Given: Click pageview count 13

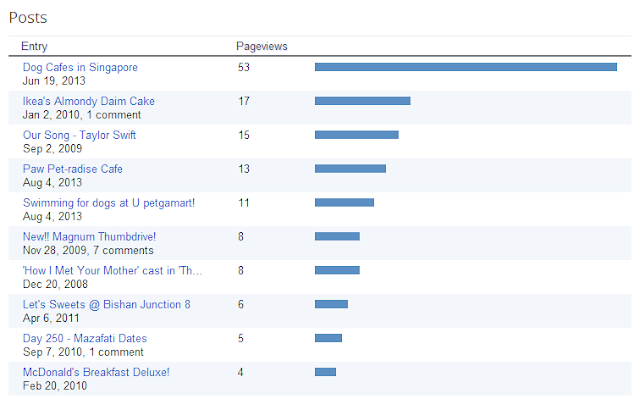Looking at the screenshot, I should pos(244,169).
